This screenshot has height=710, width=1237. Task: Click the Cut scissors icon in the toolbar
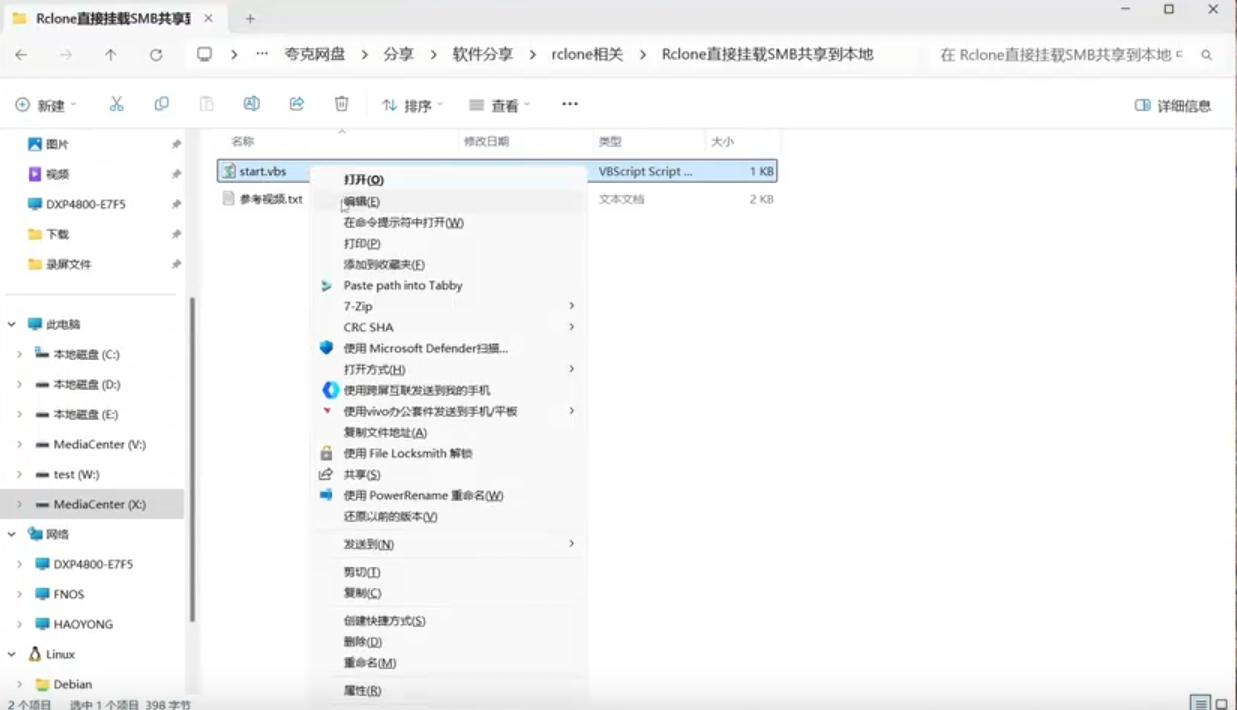point(116,103)
